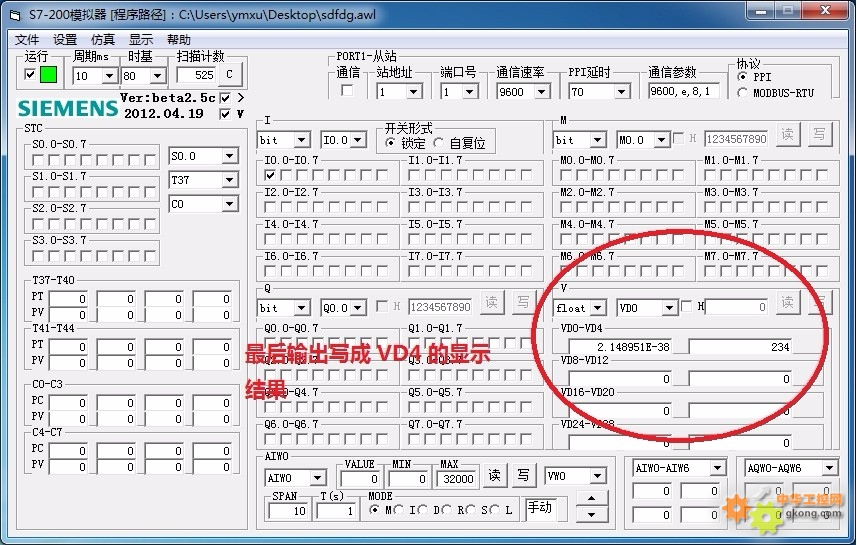This screenshot has height=545, width=857.
Task: Click the down arrow button beside 手动
Action: click(x=591, y=514)
